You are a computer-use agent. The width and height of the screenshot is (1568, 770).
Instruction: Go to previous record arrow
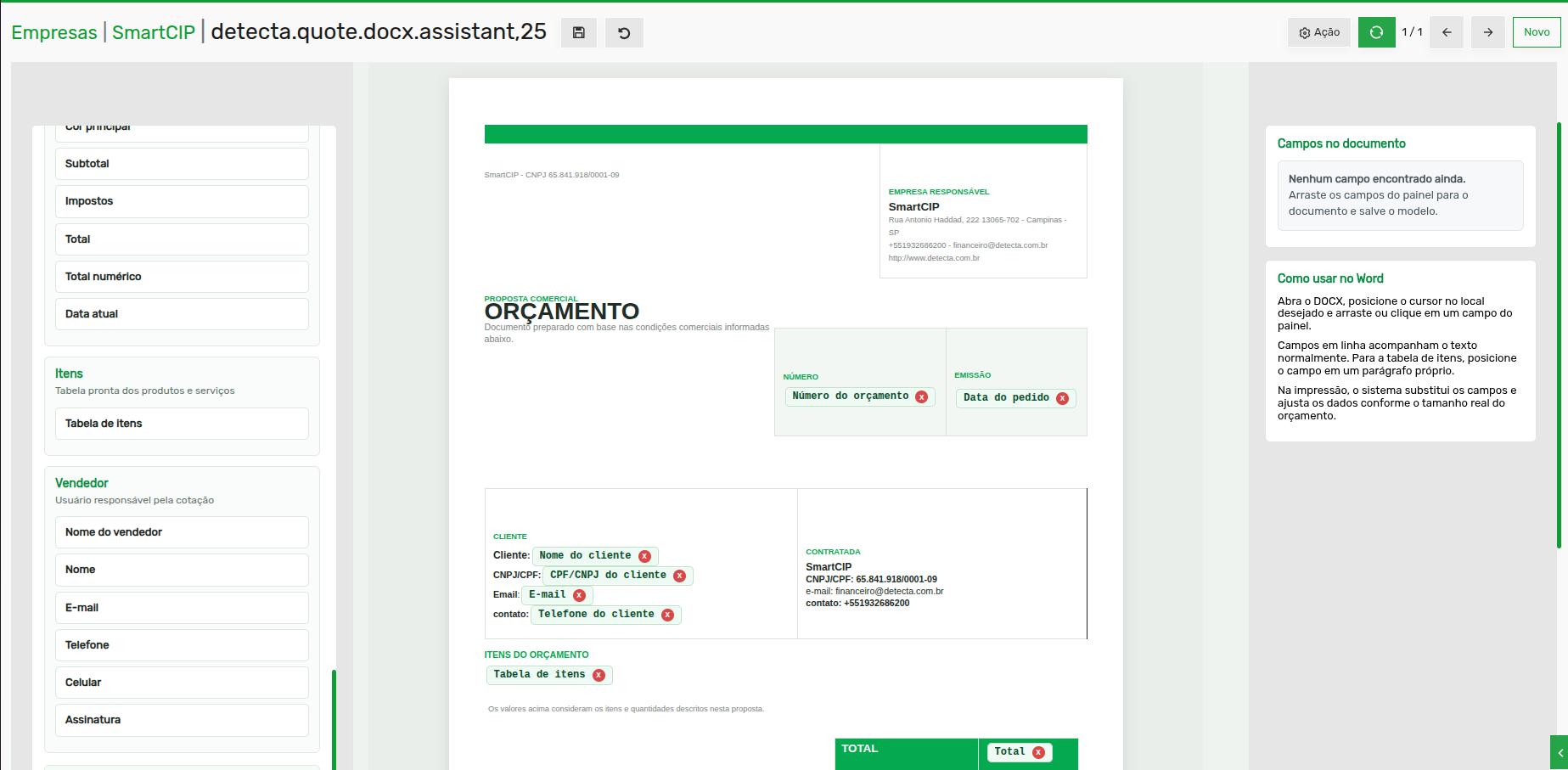(1447, 32)
